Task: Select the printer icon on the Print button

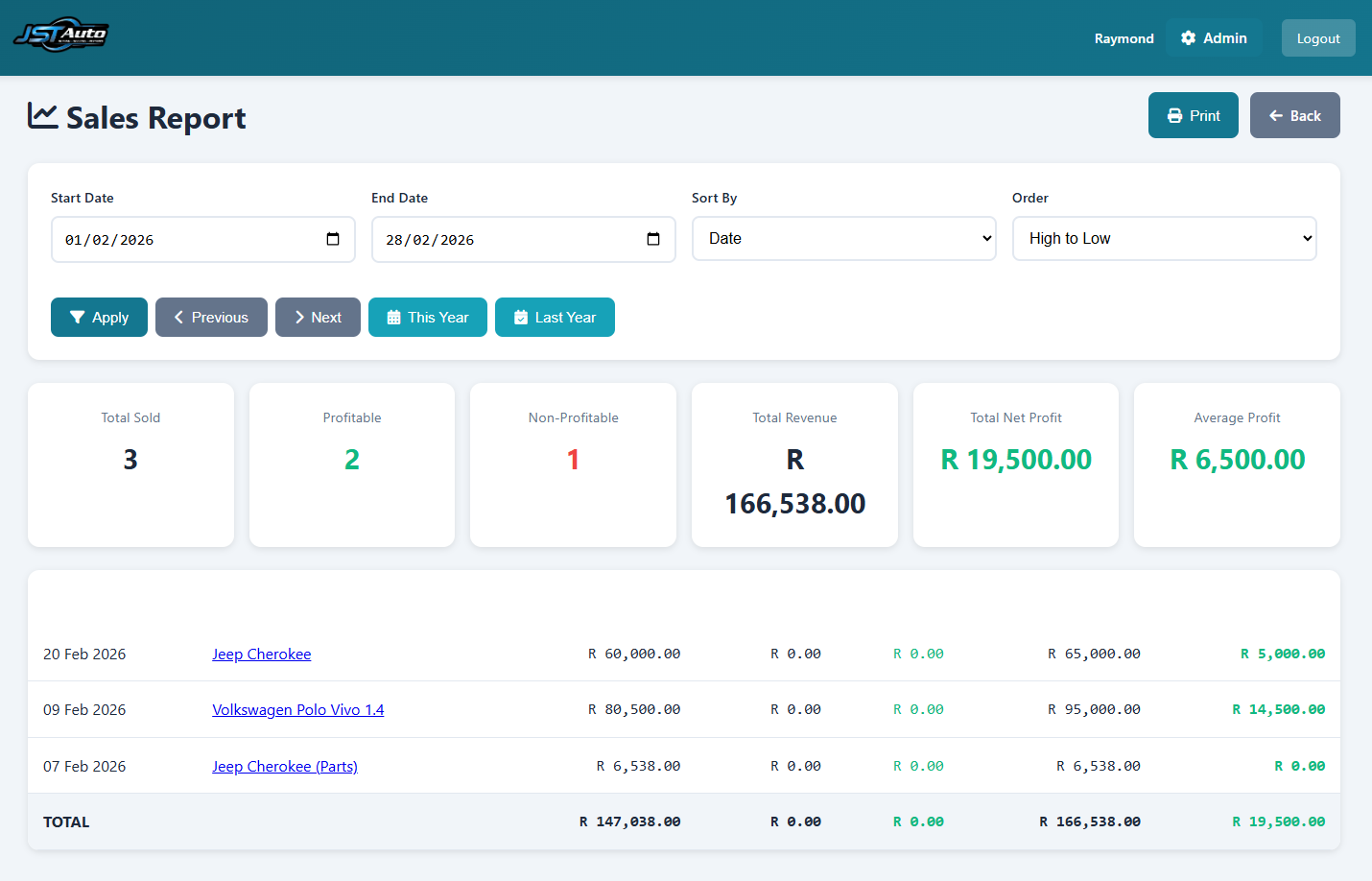Action: 1174,114
